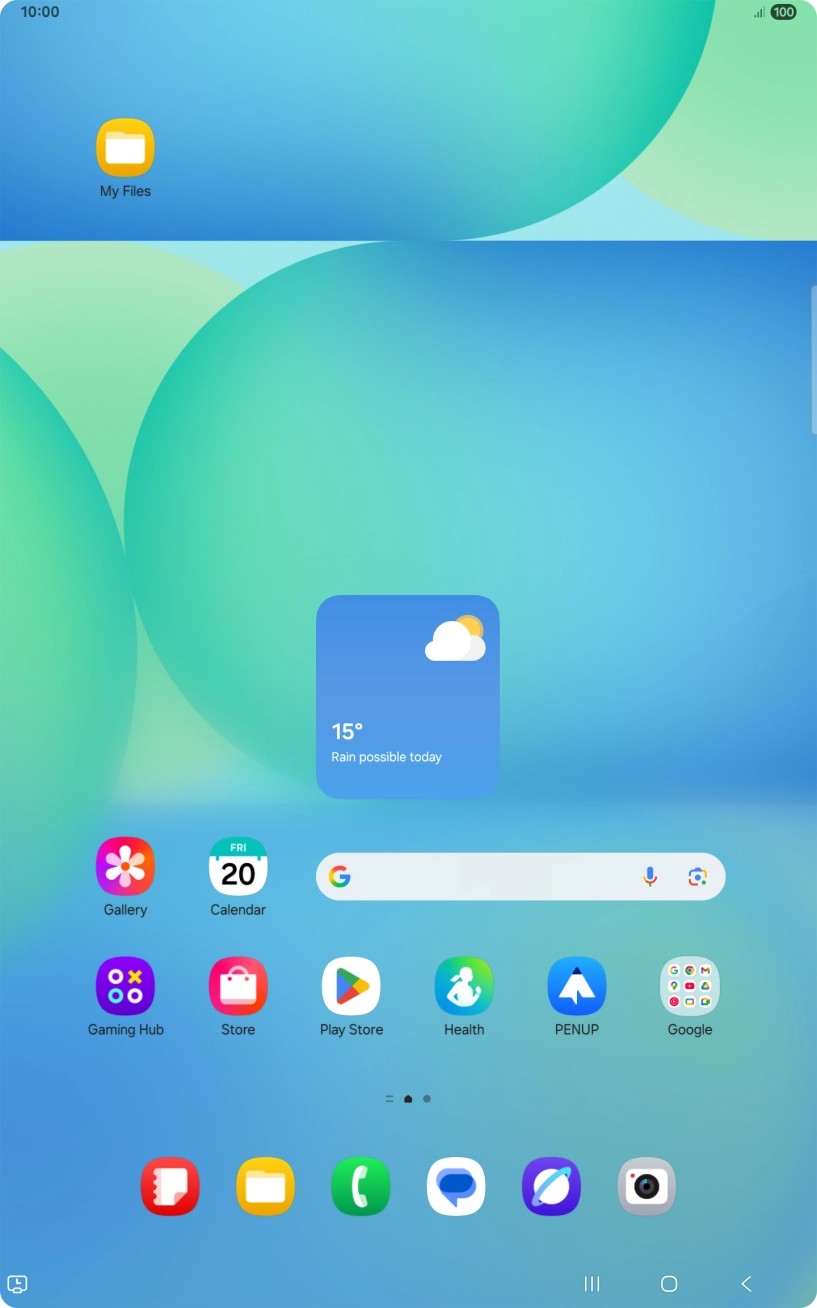This screenshot has height=1308, width=817.
Task: Start a Google voice search
Action: 648,876
